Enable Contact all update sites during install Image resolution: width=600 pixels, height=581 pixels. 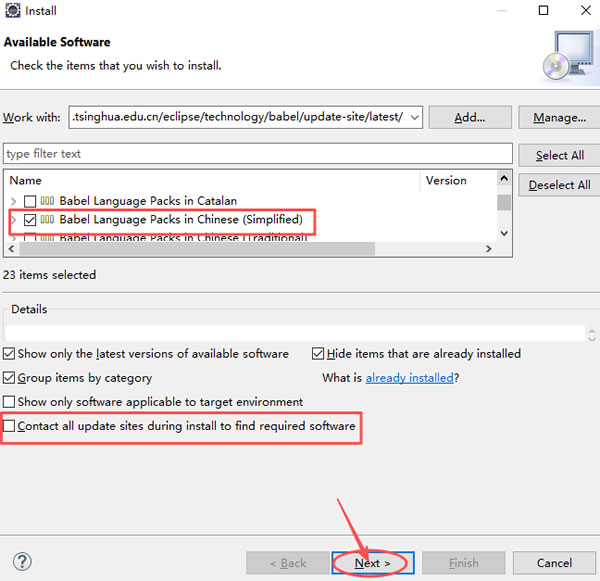[x=10, y=427]
